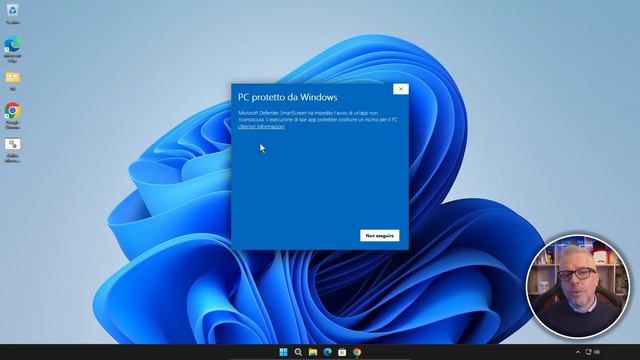Image resolution: width=640 pixels, height=360 pixels.
Task: Open taskbar Search
Action: pos(298,352)
